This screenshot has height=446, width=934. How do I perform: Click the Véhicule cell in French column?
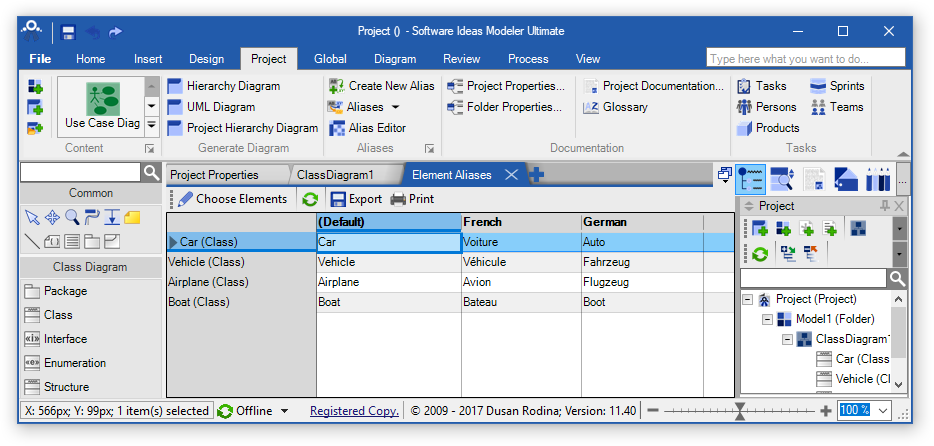click(521, 262)
